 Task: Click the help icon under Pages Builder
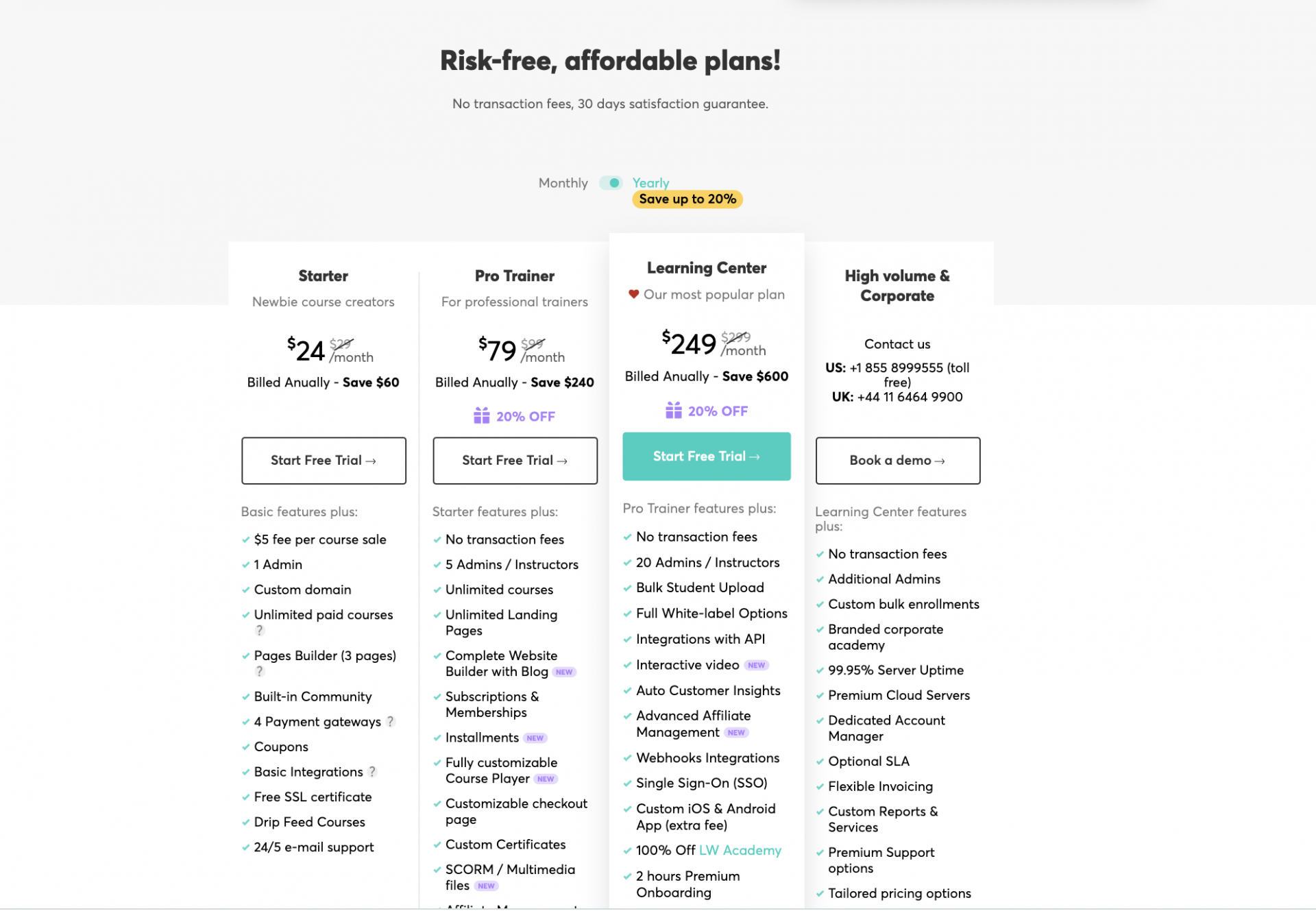259,671
